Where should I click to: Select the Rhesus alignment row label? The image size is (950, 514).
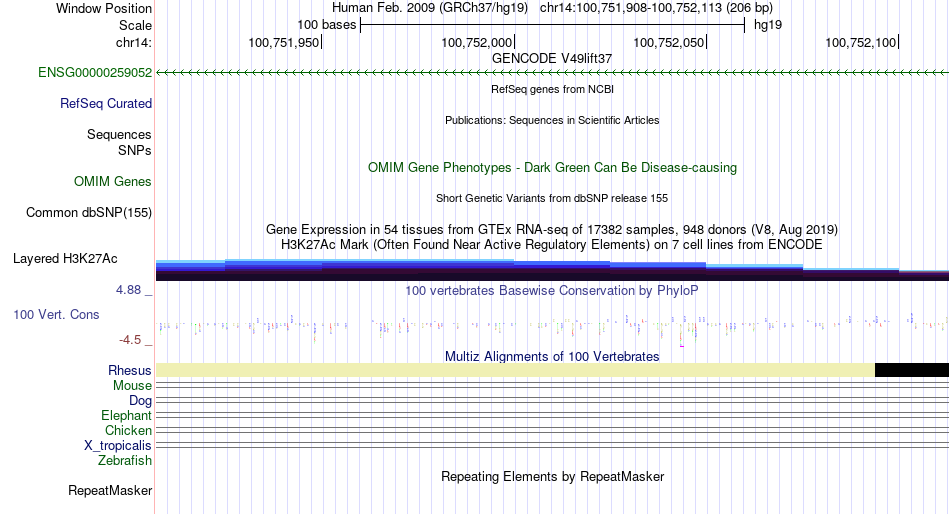point(130,370)
